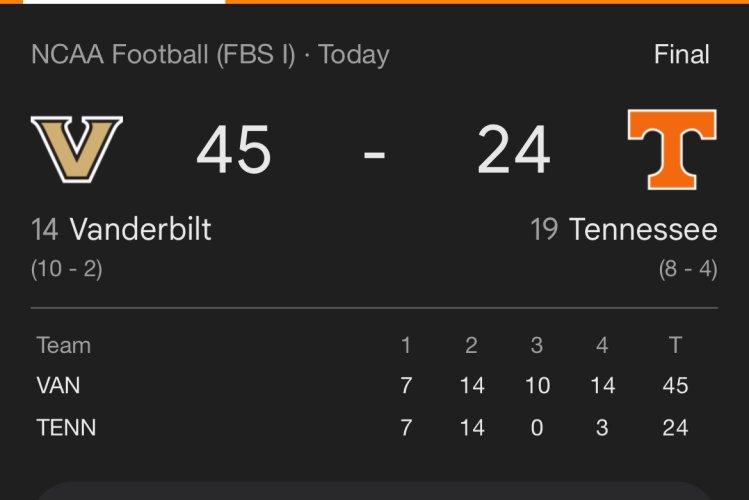Click quarter 3 column header

537,345
